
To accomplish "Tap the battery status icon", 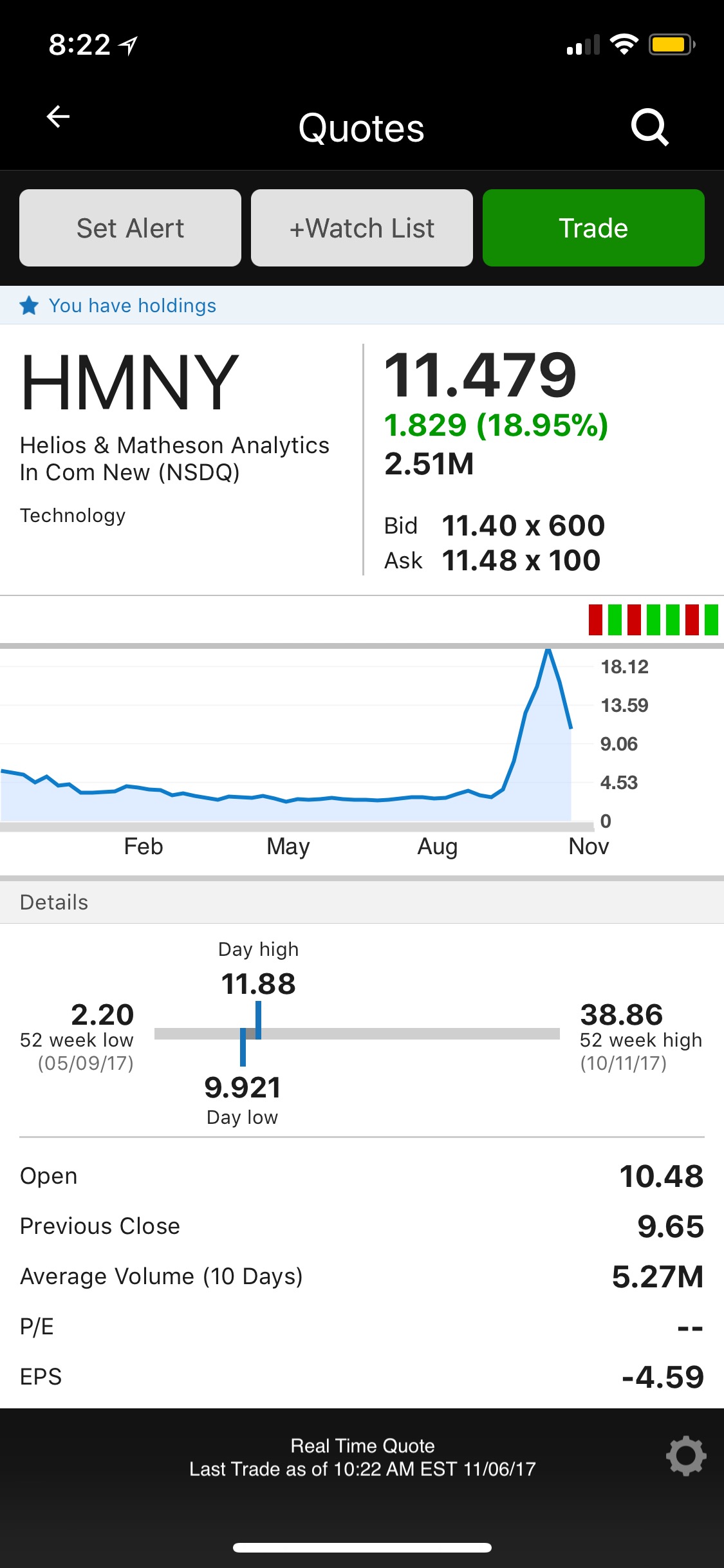I will point(671,44).
